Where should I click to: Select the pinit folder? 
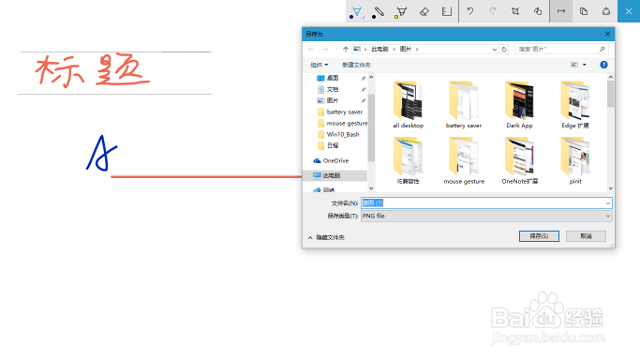tap(575, 161)
